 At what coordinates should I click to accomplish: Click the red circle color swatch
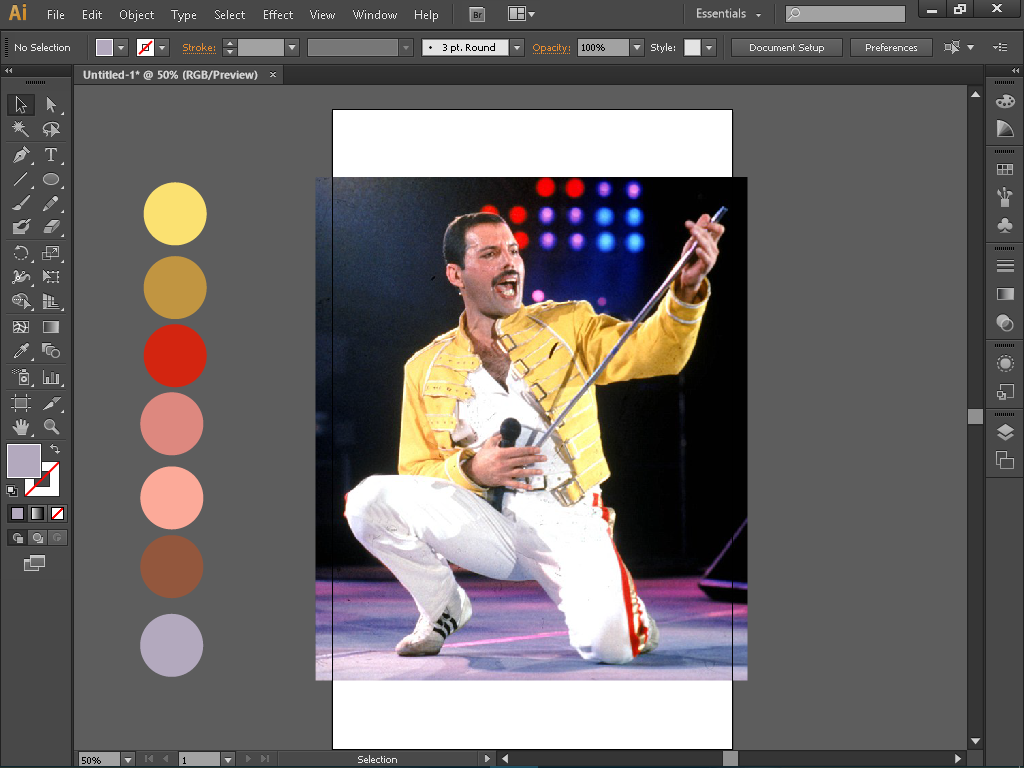point(175,356)
